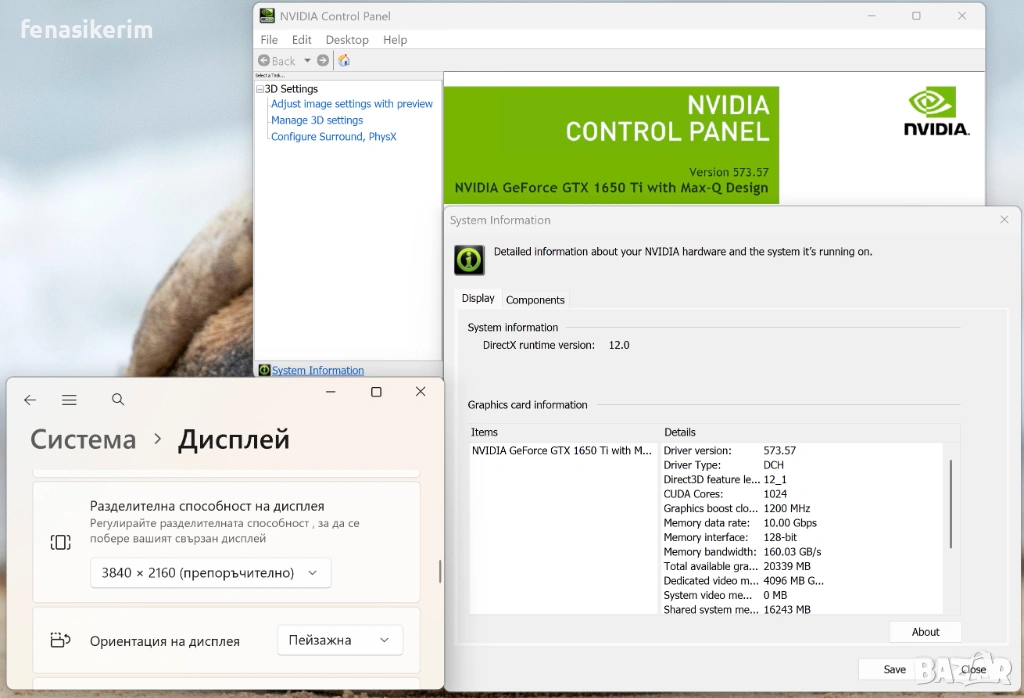Click the System Information dialog info icon
The width and height of the screenshot is (1024, 698).
tap(469, 259)
